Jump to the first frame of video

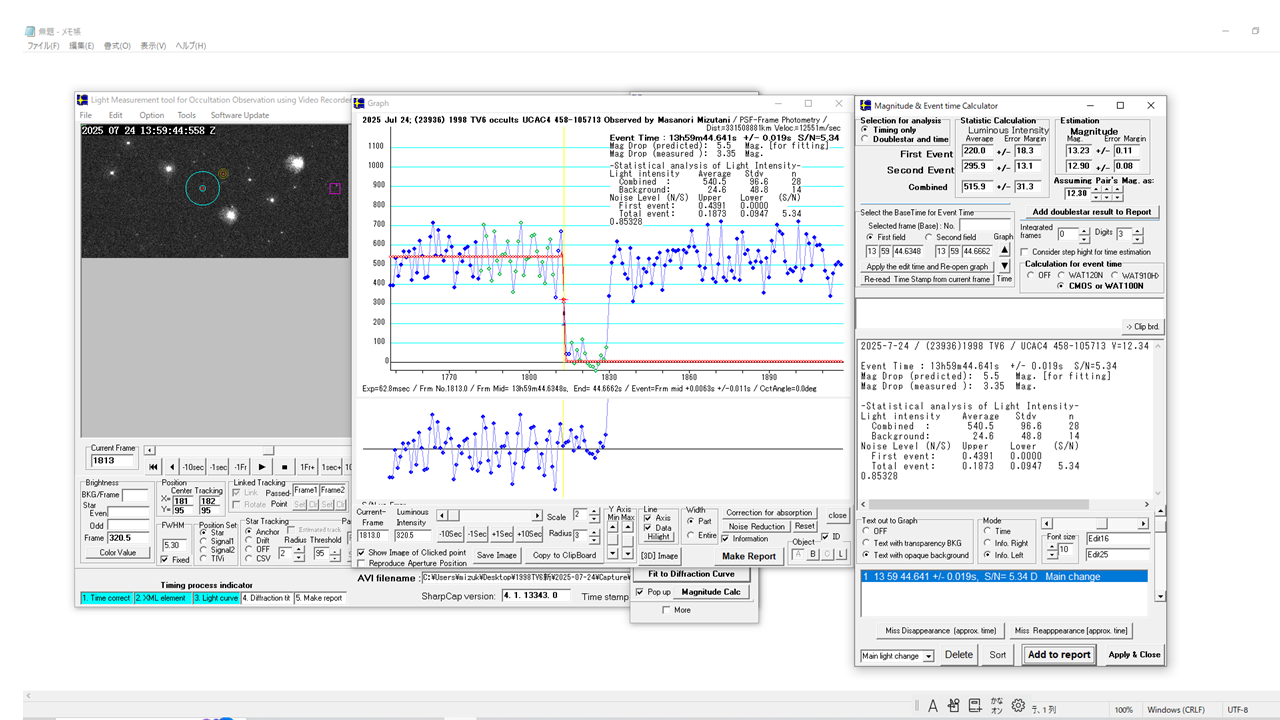point(153,467)
